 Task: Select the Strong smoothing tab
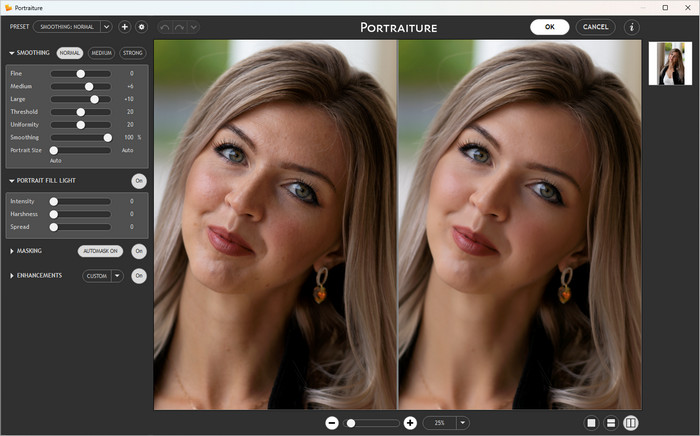tap(132, 53)
